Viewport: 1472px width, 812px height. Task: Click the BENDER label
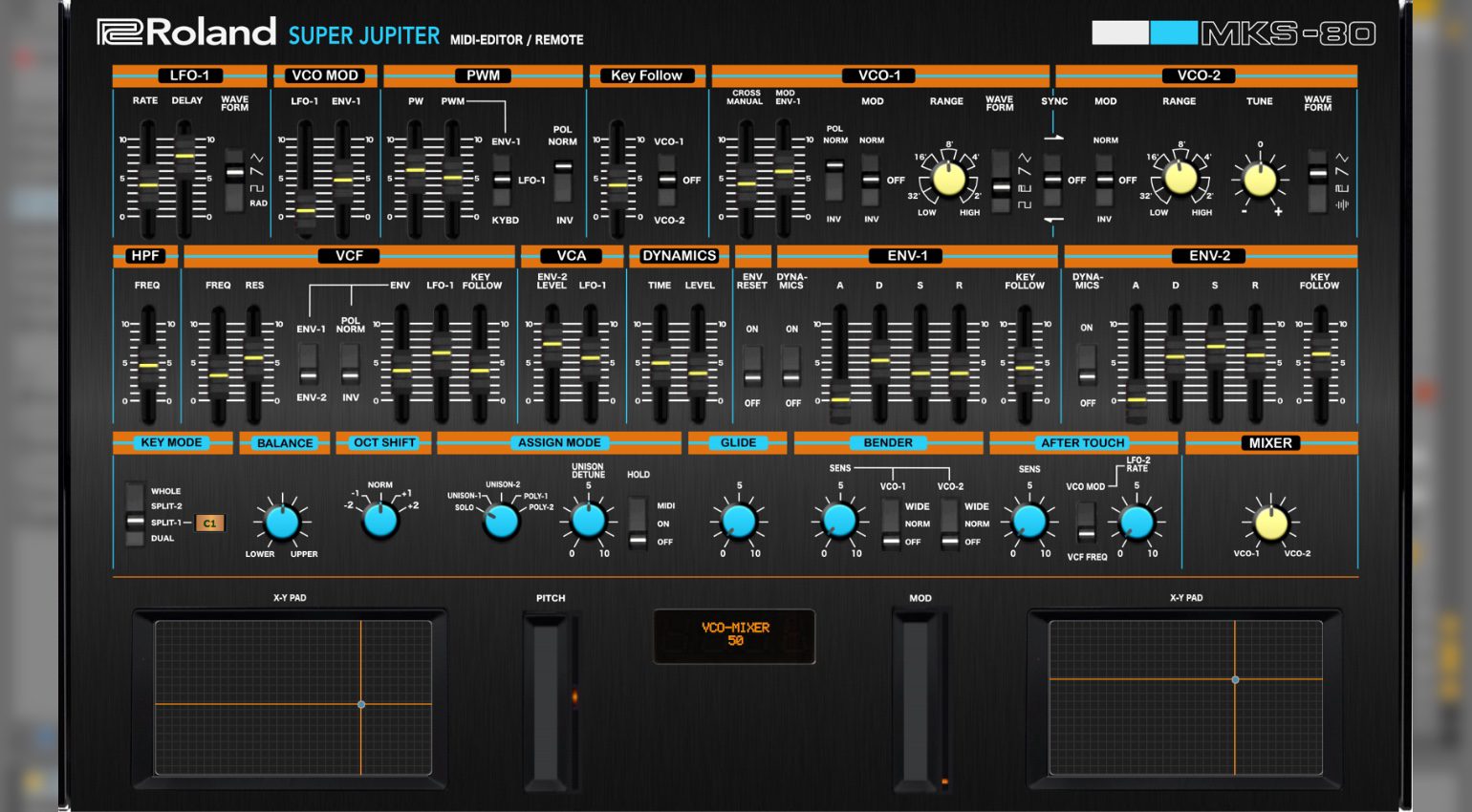coord(888,442)
